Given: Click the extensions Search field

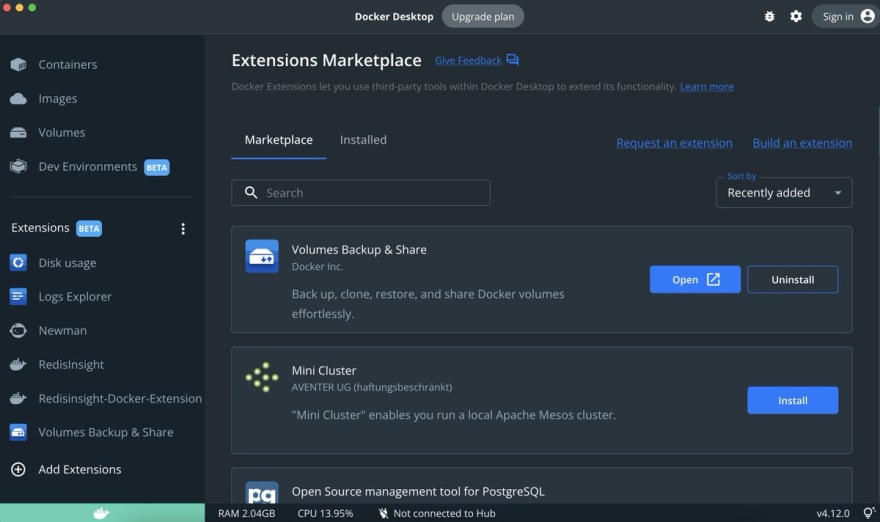Looking at the screenshot, I should pyautogui.click(x=360, y=193).
